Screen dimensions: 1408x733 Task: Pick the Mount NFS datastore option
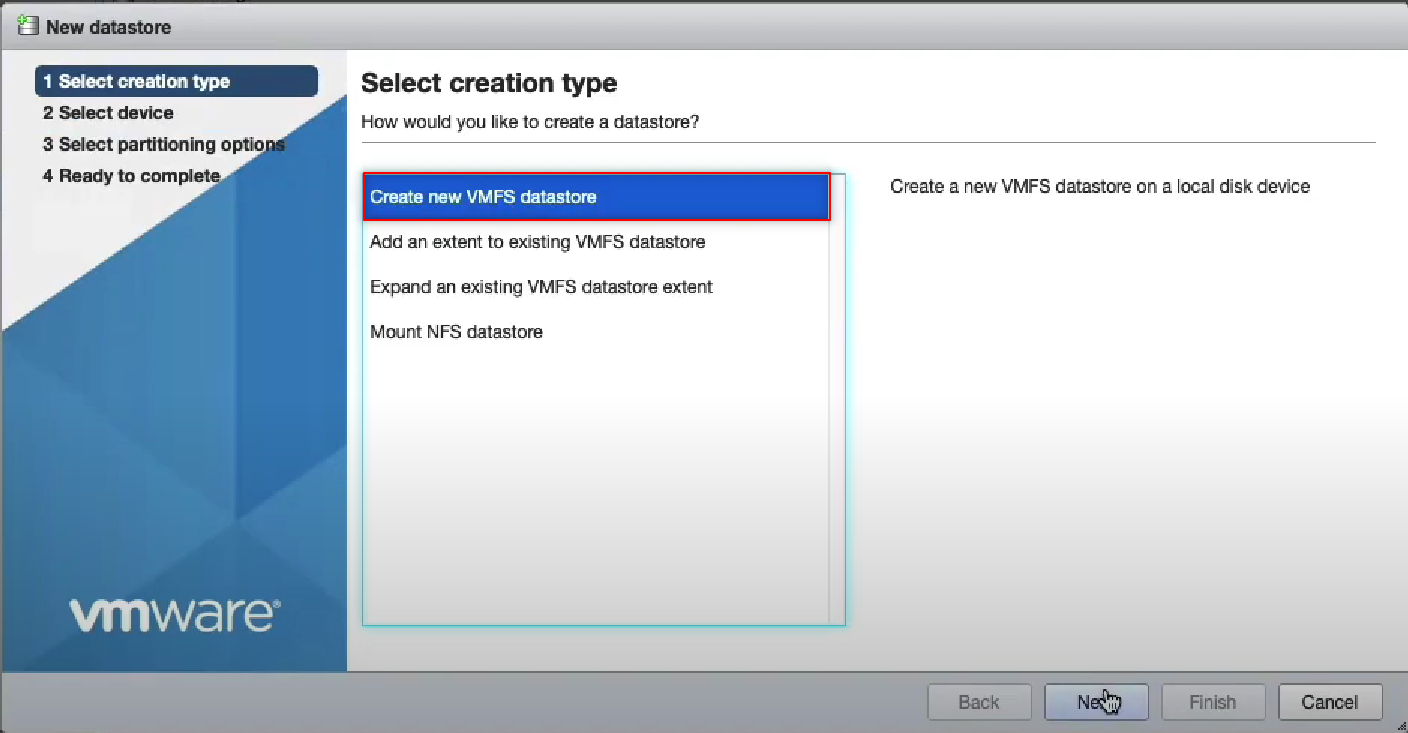[596, 332]
